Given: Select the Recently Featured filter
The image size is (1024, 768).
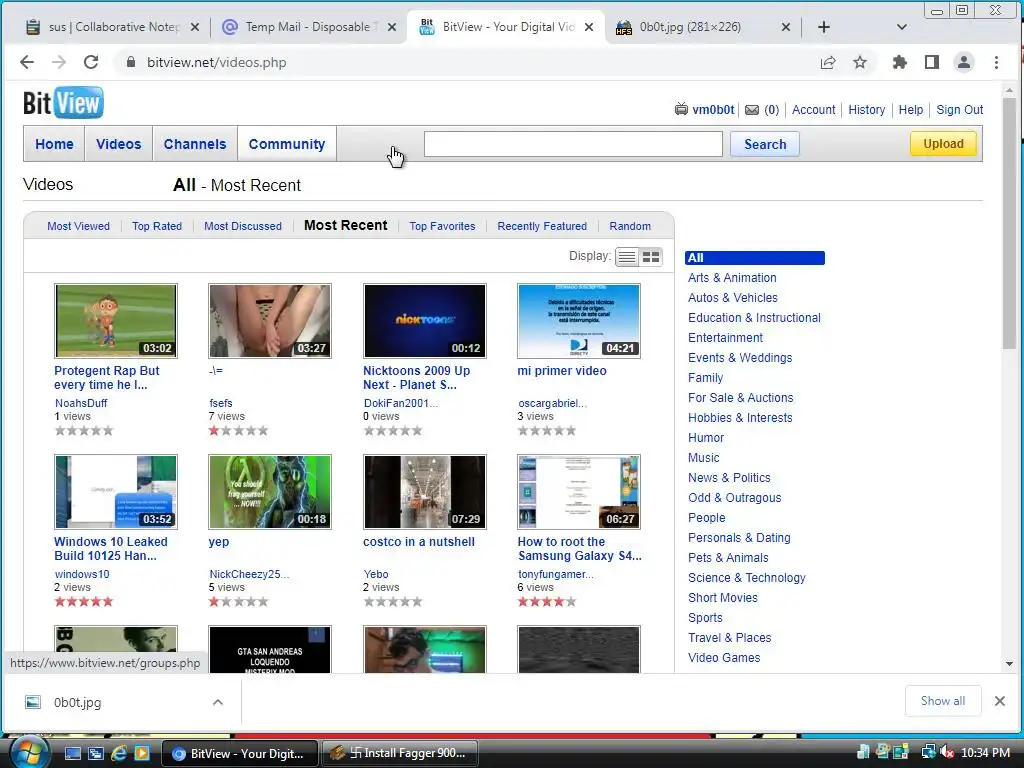Looking at the screenshot, I should (542, 226).
